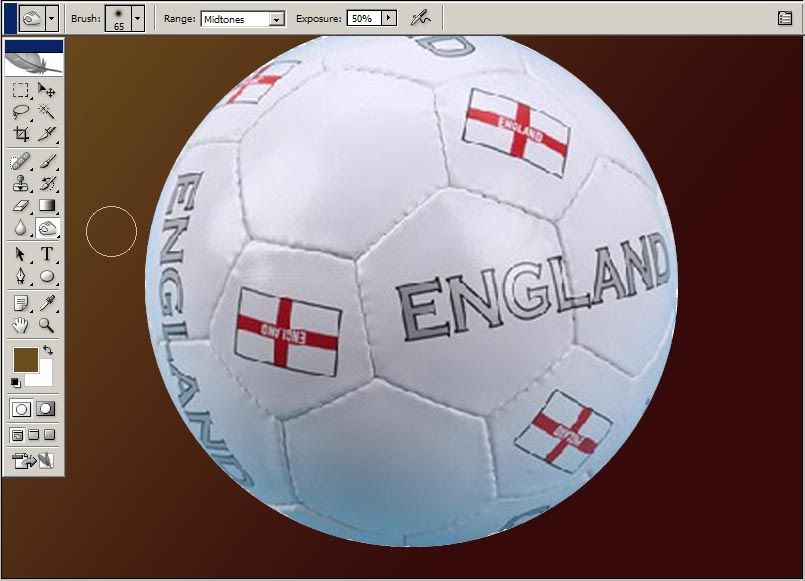Select the Ellipse shape tool
Image resolution: width=805 pixels, height=581 pixels.
47,276
